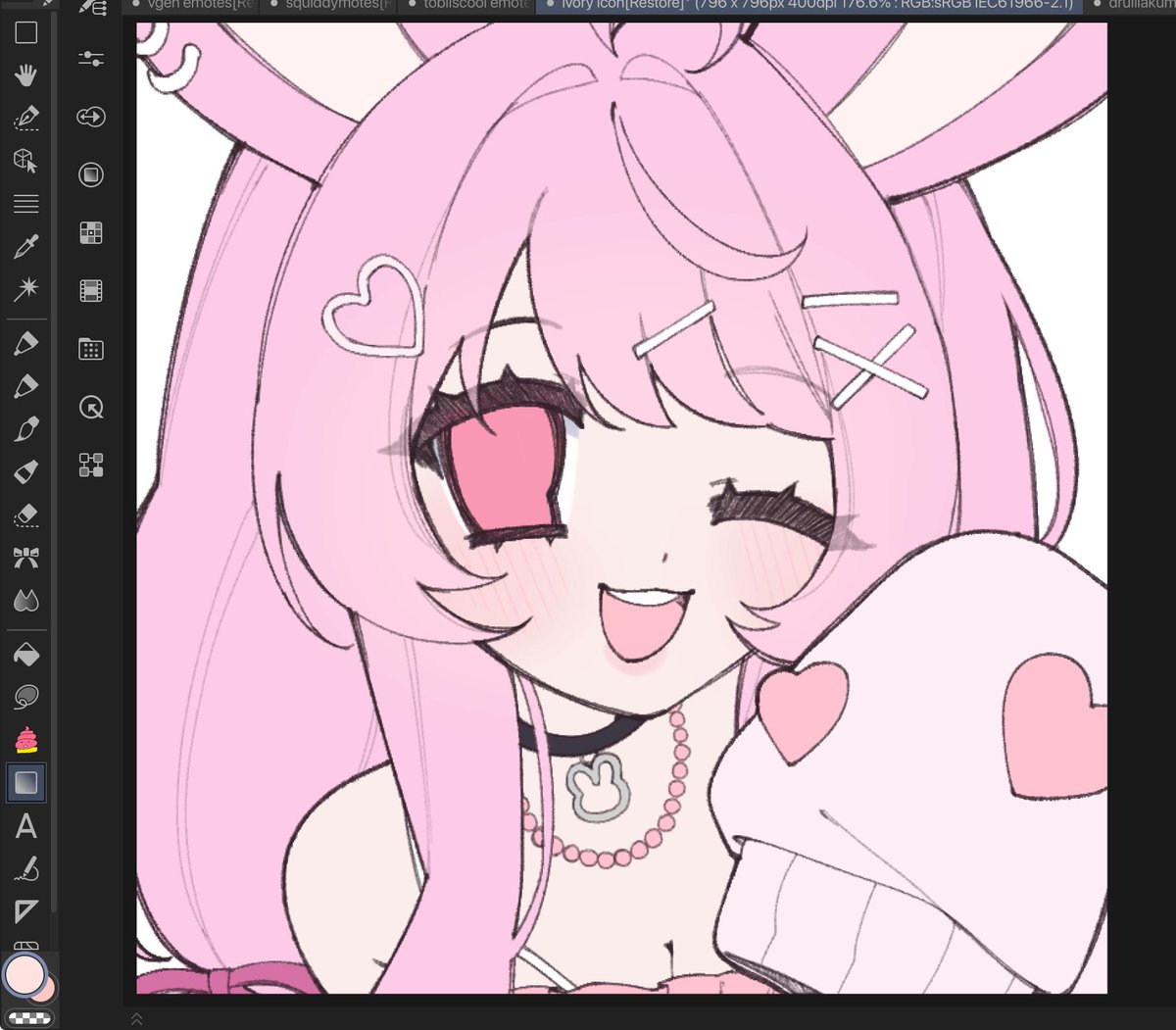
Task: Select the selection pen tool with dotted line
Action: tap(26, 118)
